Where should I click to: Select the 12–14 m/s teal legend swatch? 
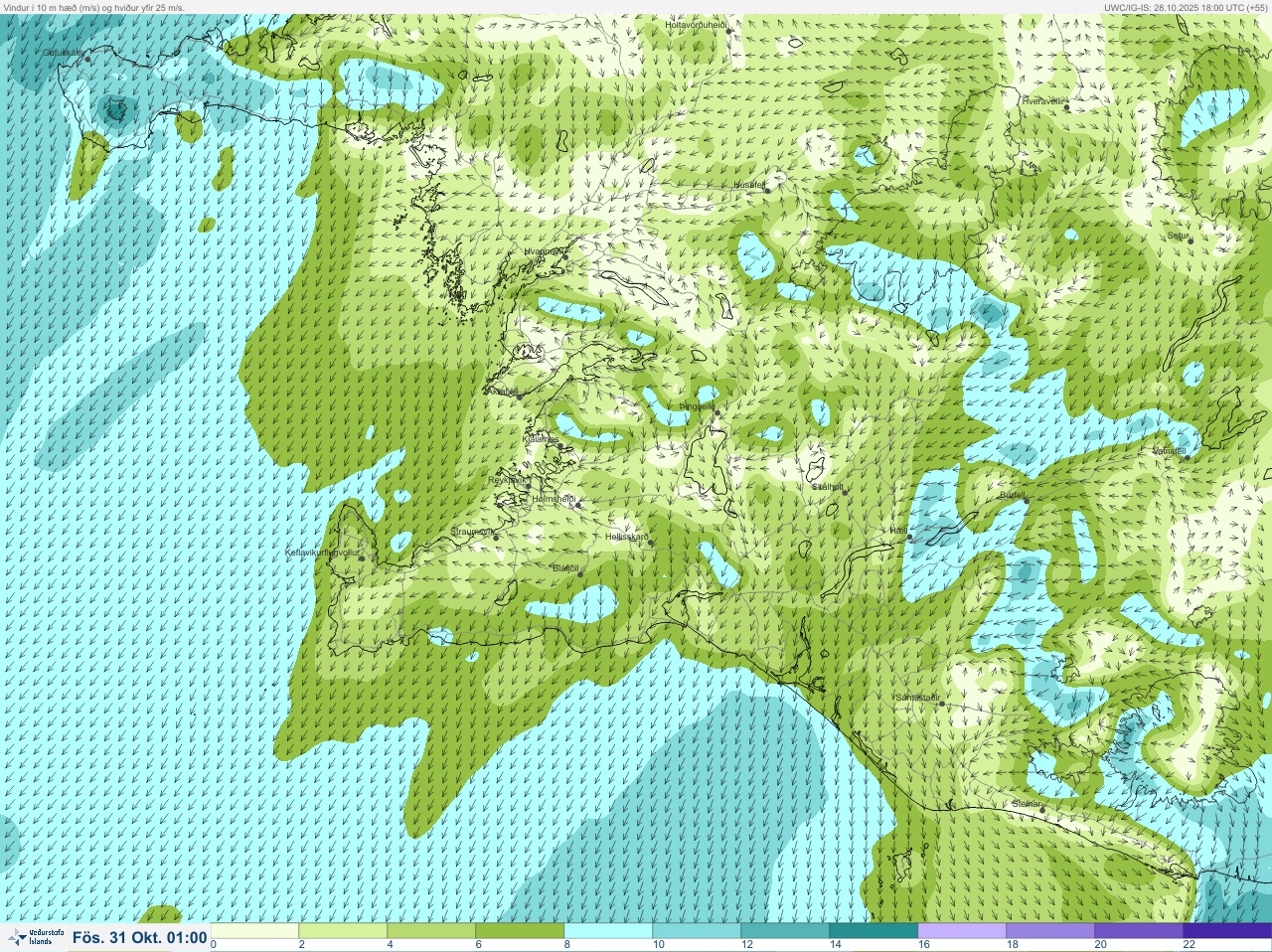click(785, 931)
